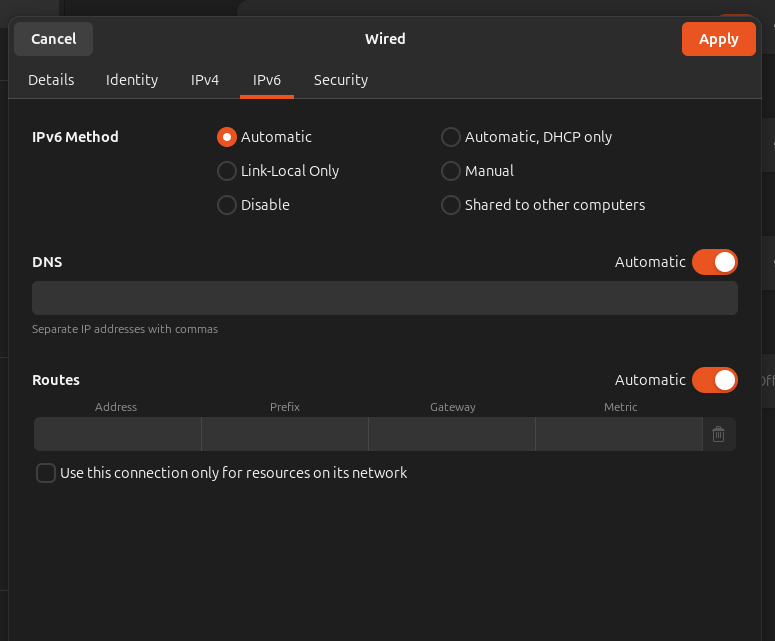Select Link-Local Only IPv6 method
This screenshot has height=641, width=775.
227,171
